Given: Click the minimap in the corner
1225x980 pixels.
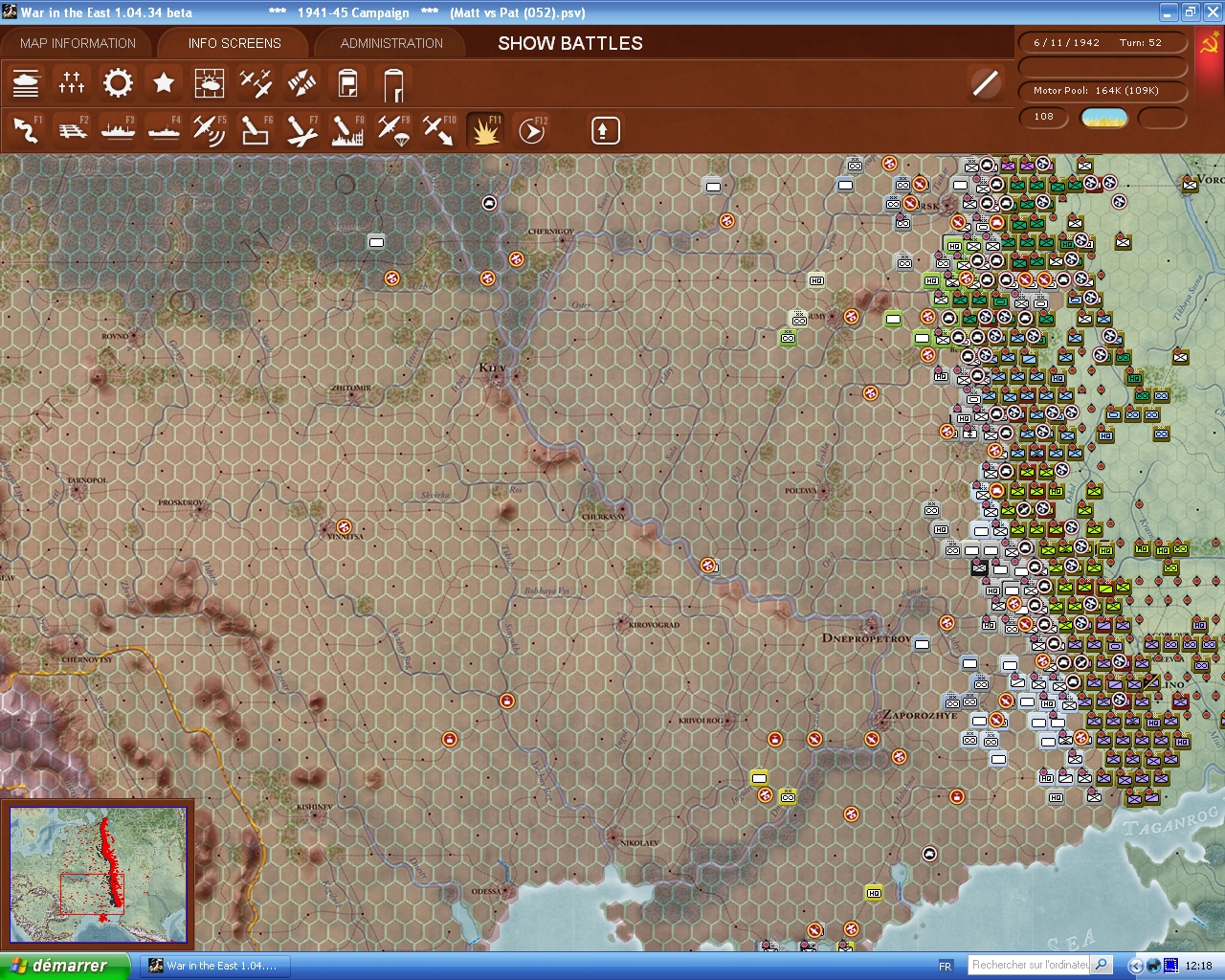Looking at the screenshot, I should 98,874.
